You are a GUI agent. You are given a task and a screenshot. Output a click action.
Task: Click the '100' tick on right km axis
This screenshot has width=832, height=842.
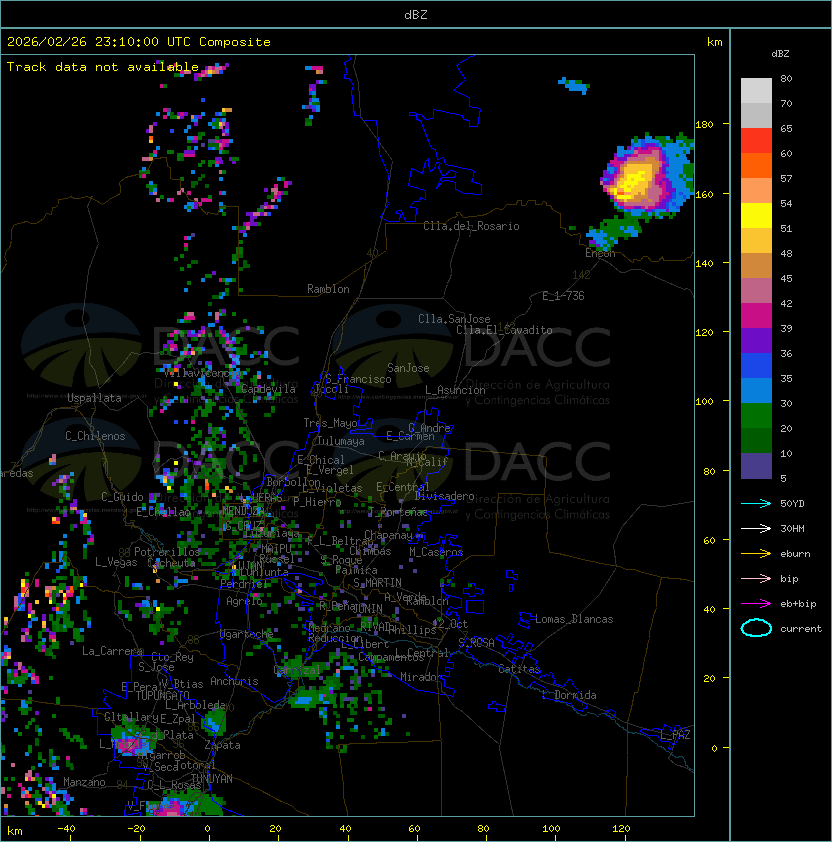tap(704, 402)
